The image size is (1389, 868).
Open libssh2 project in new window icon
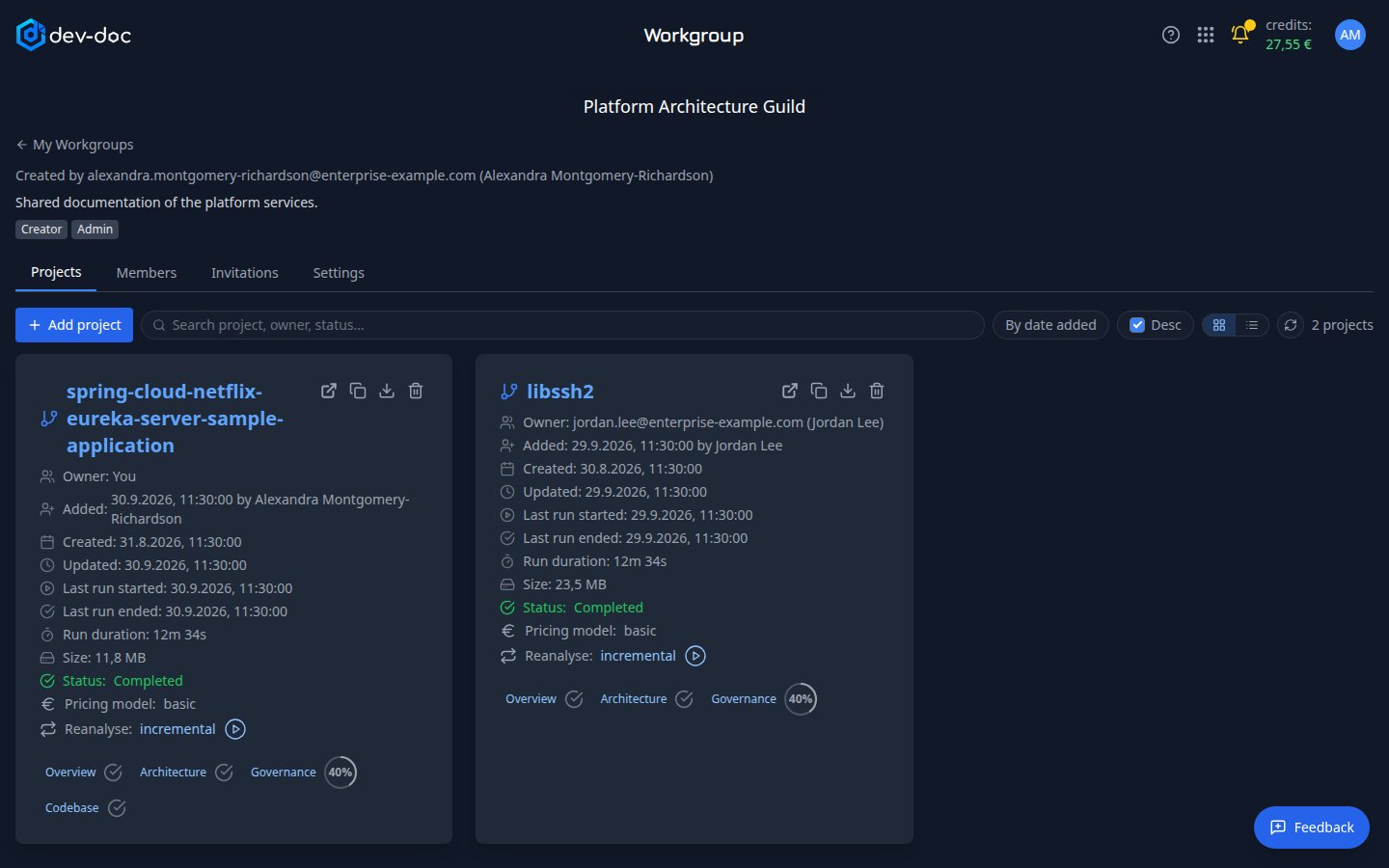[790, 391]
